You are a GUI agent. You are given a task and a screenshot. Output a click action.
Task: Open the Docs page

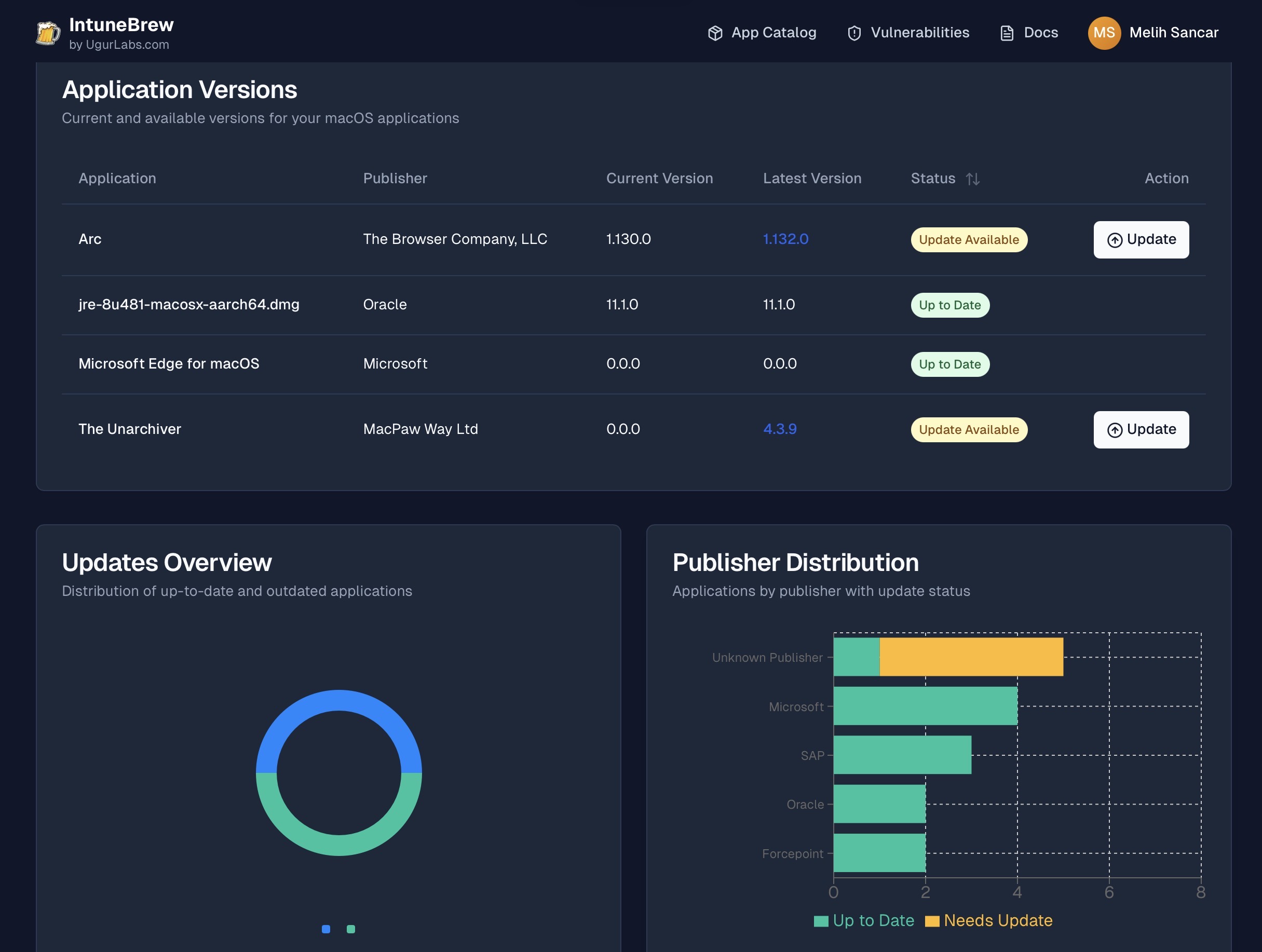(1029, 33)
